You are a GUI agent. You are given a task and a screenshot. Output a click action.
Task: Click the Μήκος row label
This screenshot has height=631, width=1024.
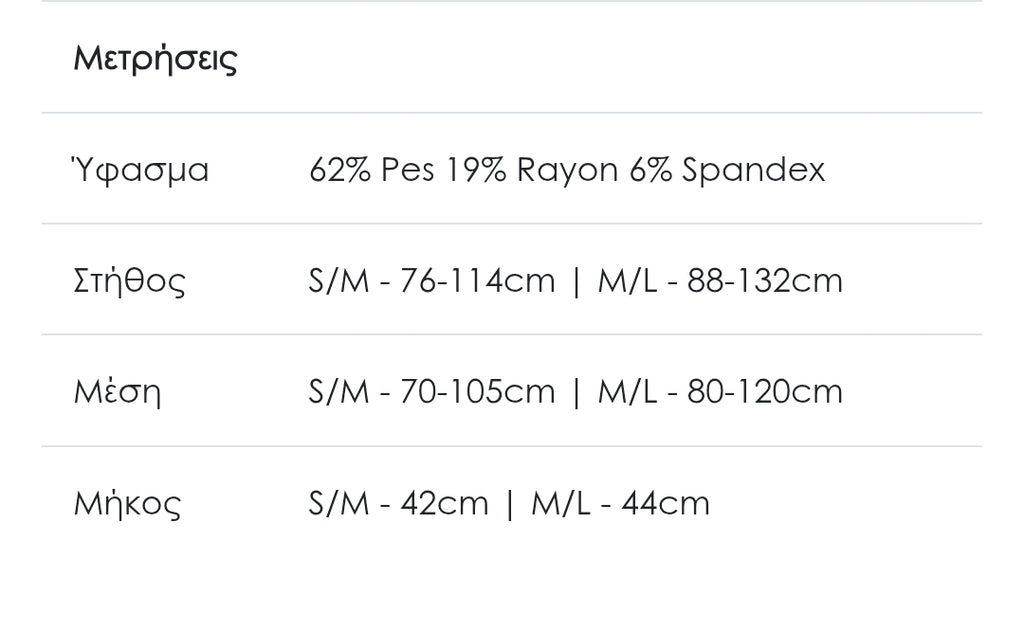click(x=127, y=502)
